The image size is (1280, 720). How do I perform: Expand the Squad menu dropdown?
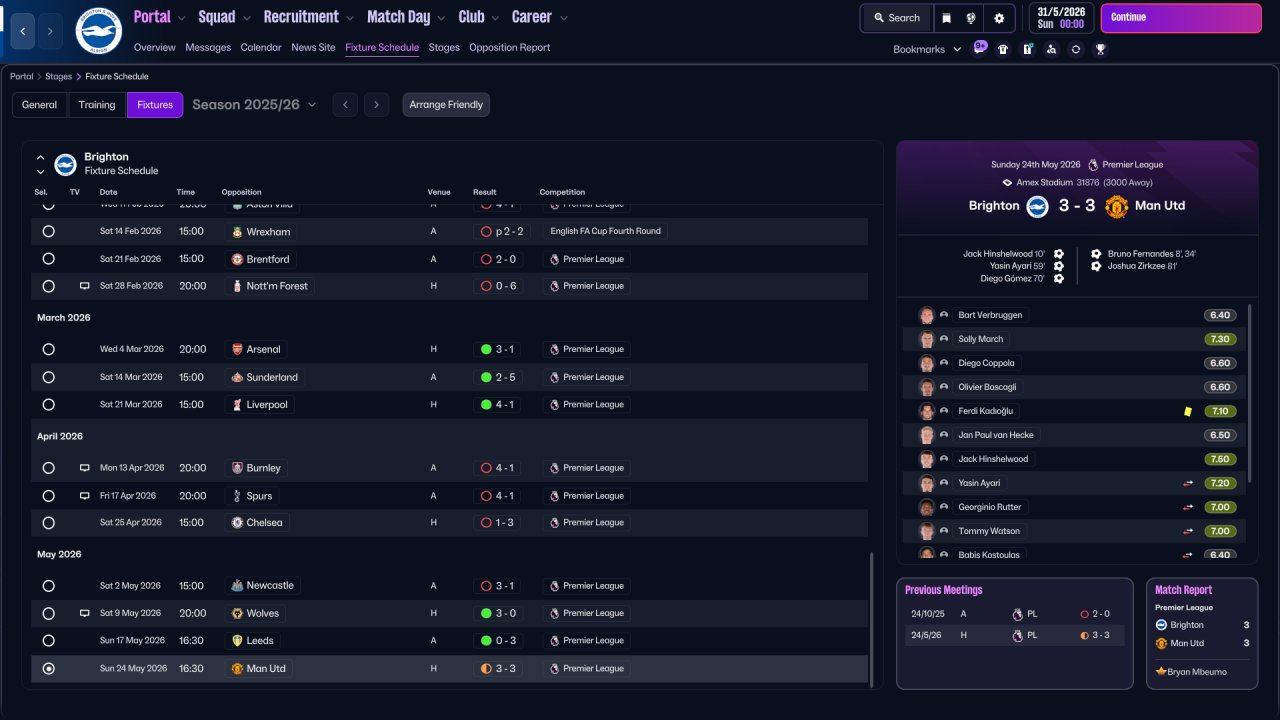(246, 18)
